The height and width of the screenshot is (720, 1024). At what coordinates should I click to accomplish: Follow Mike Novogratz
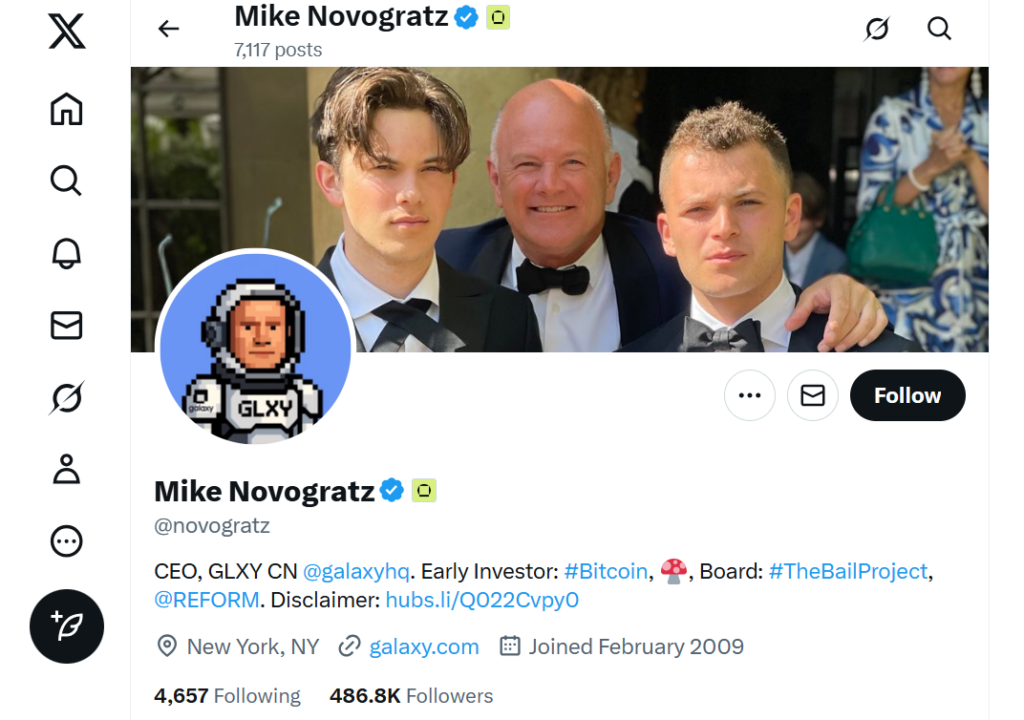point(907,395)
